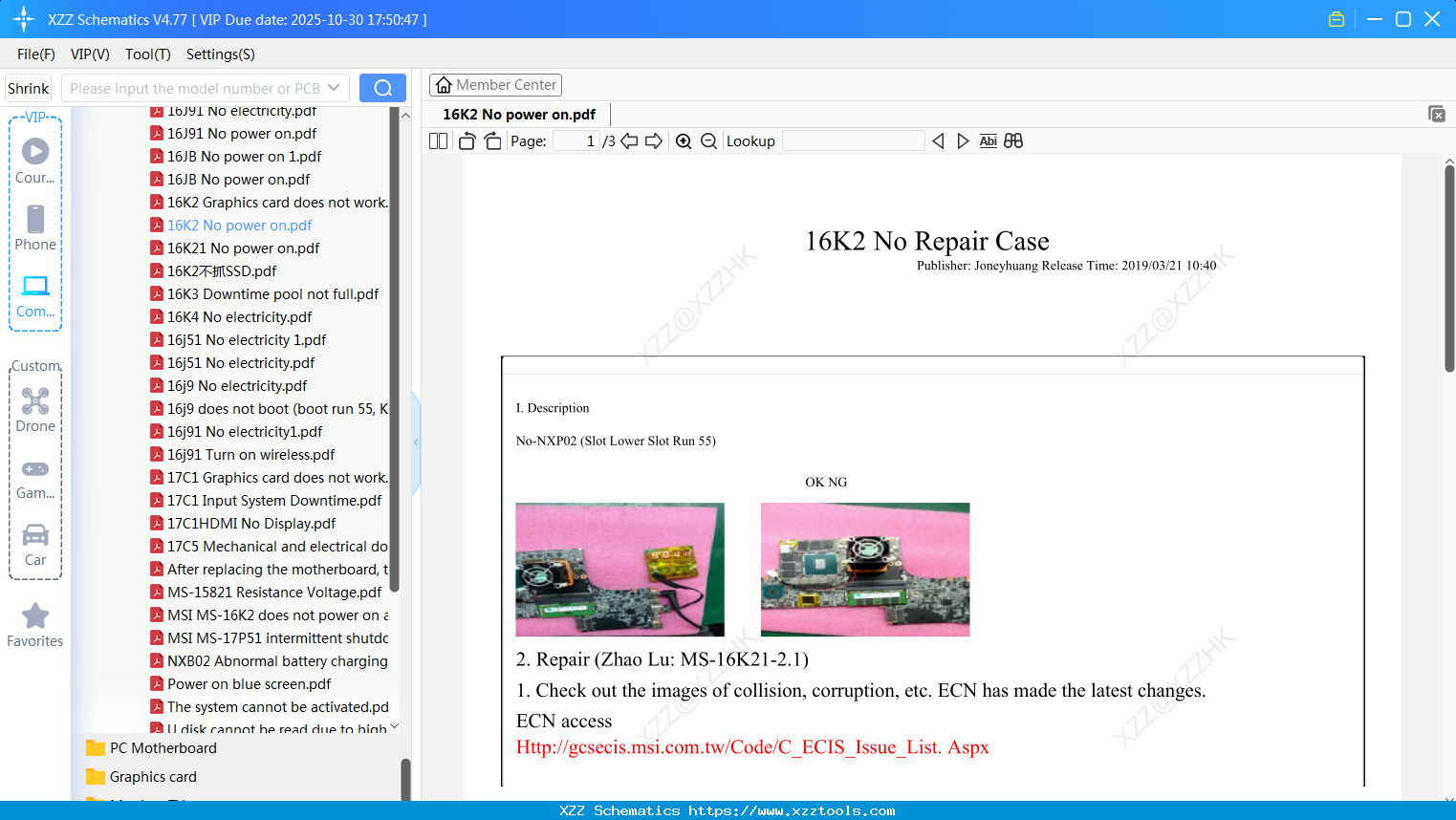Open The system cannot be activated.pdf
The height and width of the screenshot is (820, 1456).
tap(270, 707)
